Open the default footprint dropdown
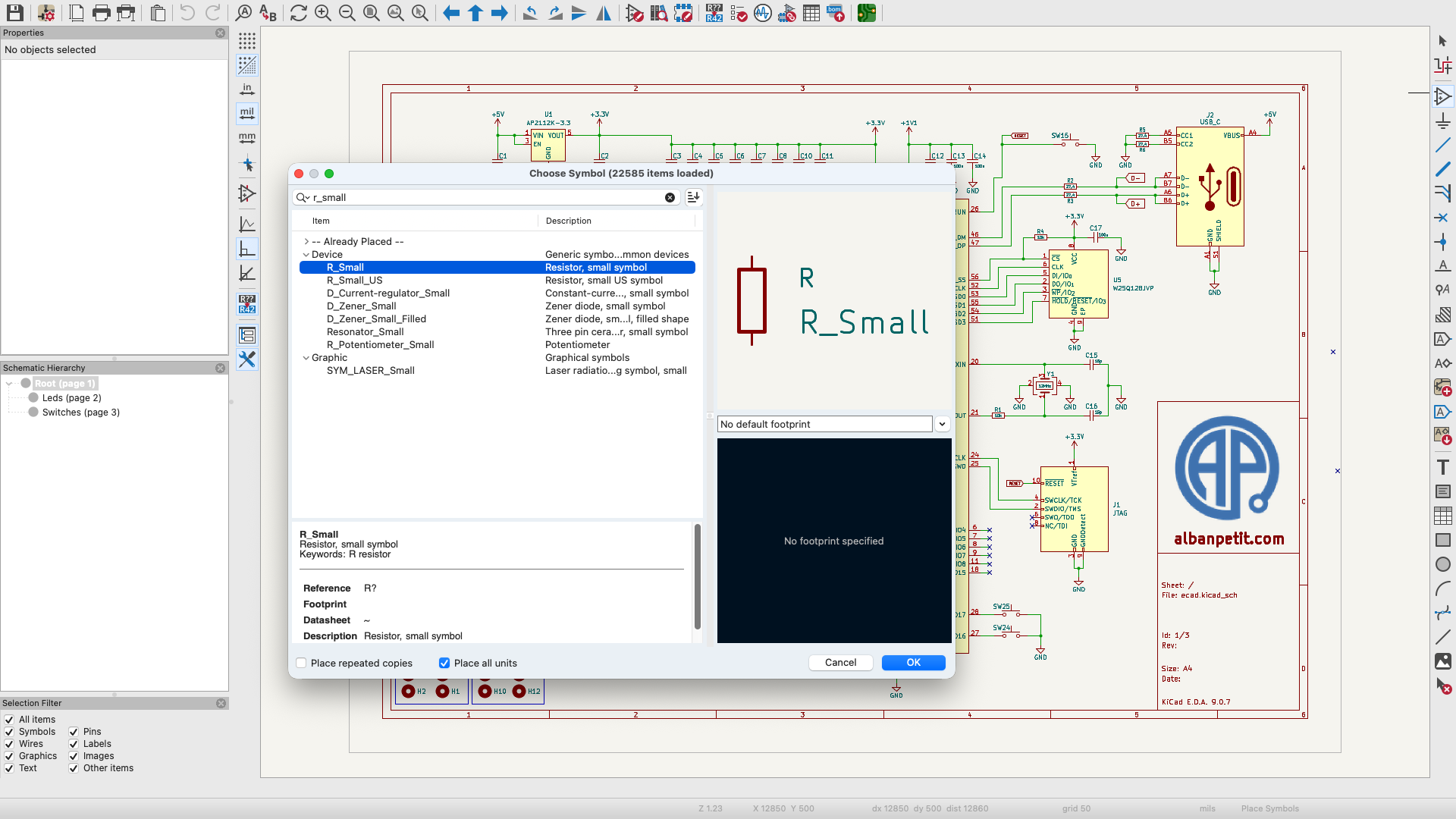The width and height of the screenshot is (1456, 819). (942, 425)
